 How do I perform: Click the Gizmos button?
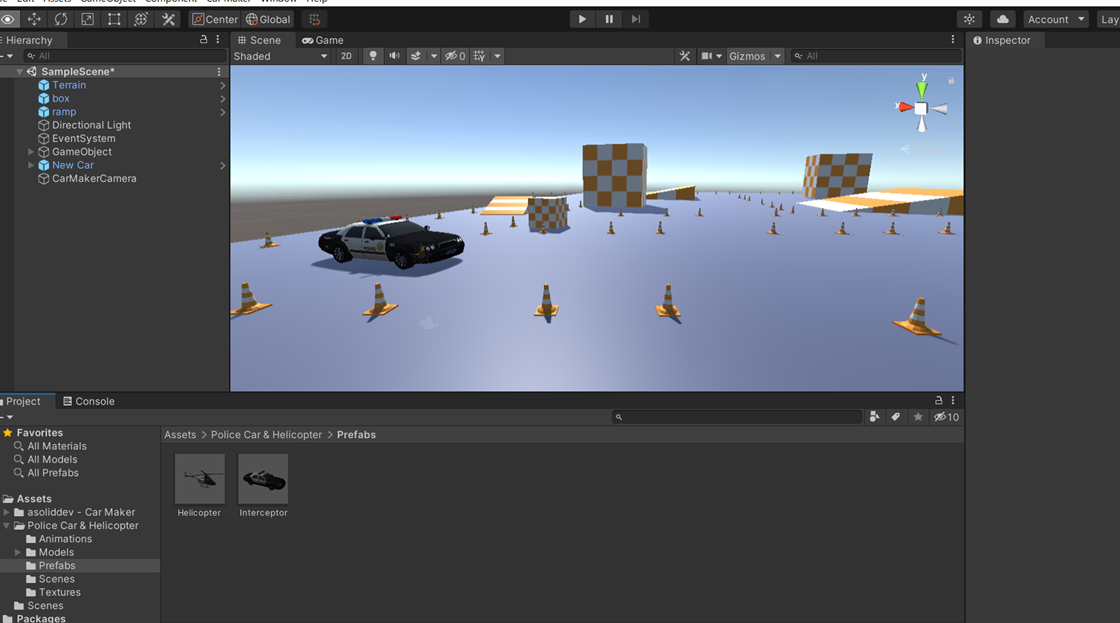[x=747, y=56]
